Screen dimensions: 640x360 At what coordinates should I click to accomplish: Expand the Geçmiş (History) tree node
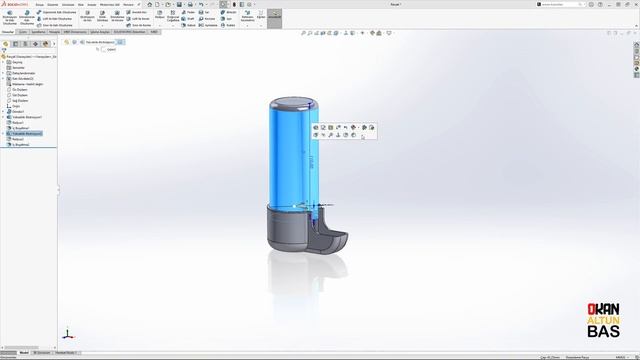[3, 62]
